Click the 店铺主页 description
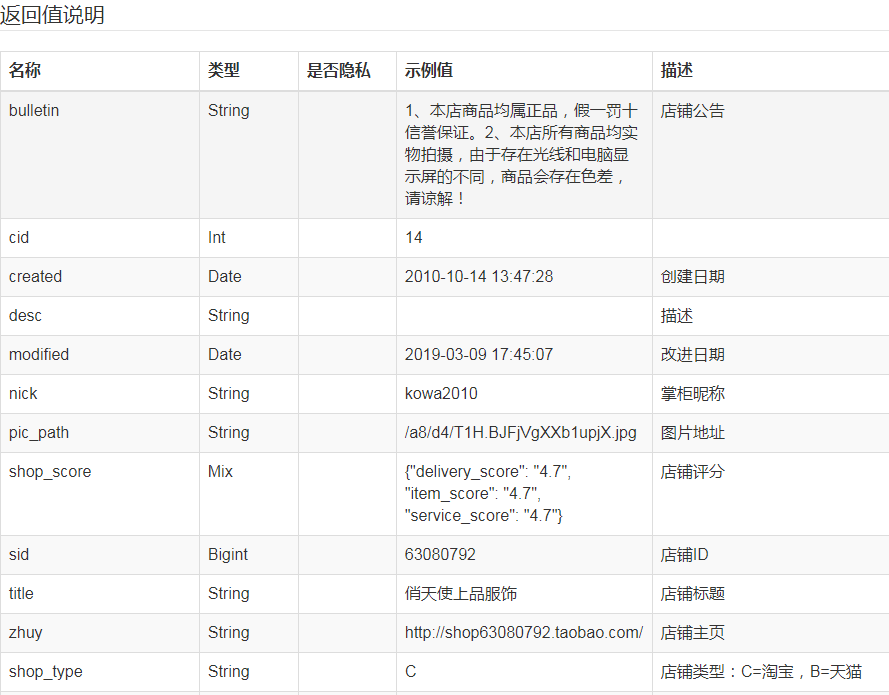Screen dimensions: 889x695 click(693, 633)
